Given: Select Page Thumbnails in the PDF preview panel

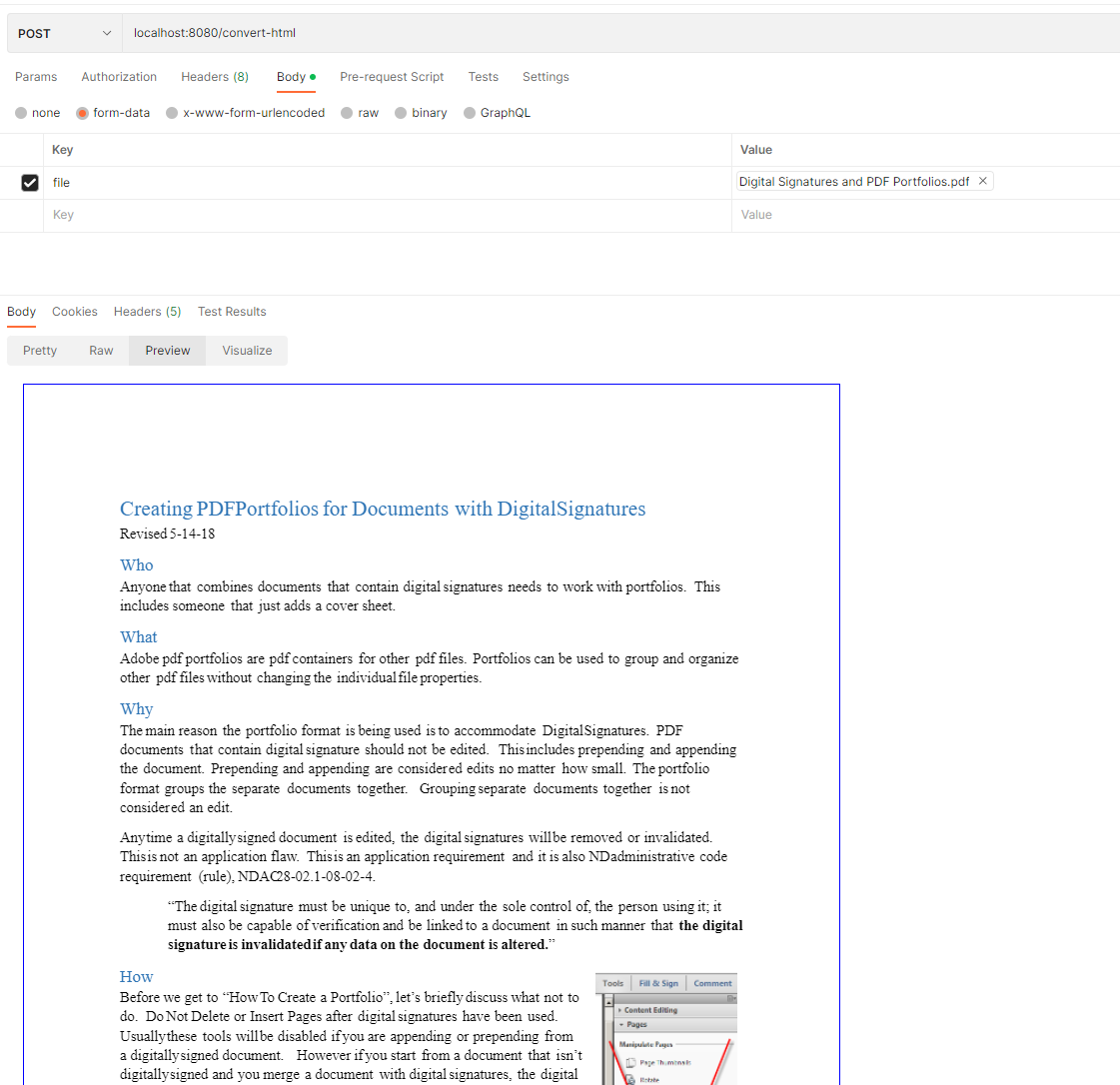Looking at the screenshot, I should (667, 1063).
